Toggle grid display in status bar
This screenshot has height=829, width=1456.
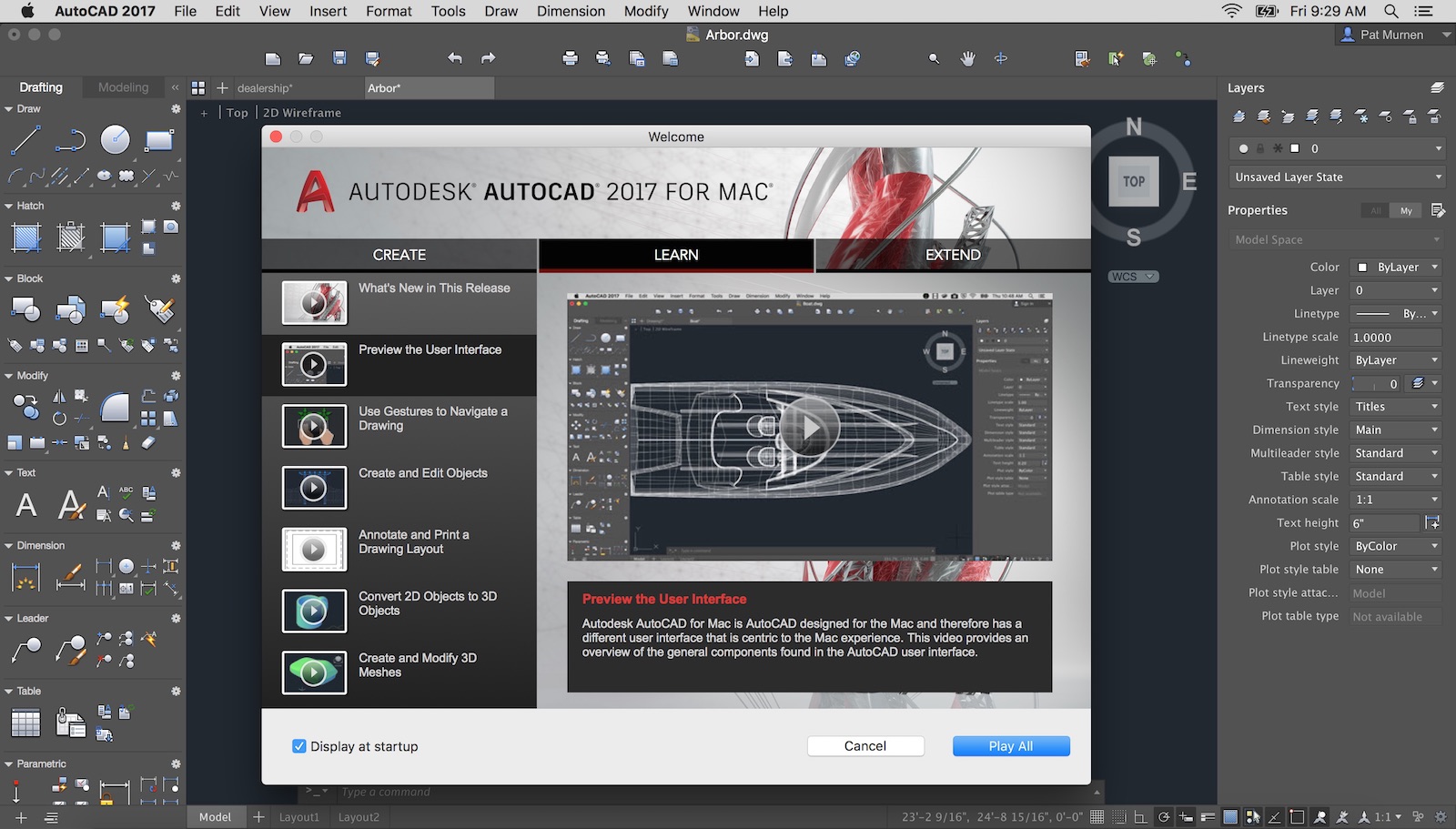click(1097, 817)
